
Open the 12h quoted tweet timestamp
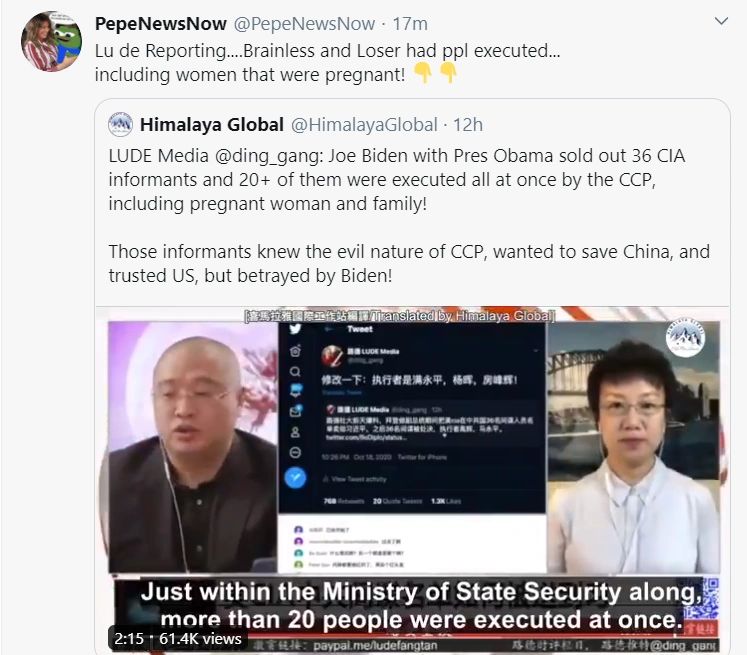(467, 125)
